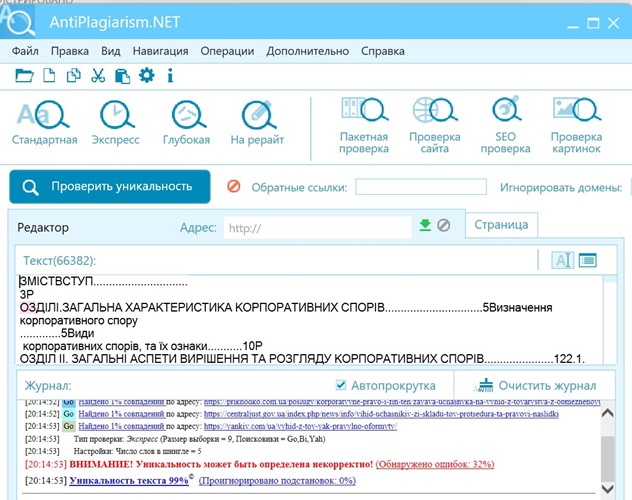The width and height of the screenshot is (632, 500).
Task: Select the Редактор tab
Action: point(43,228)
